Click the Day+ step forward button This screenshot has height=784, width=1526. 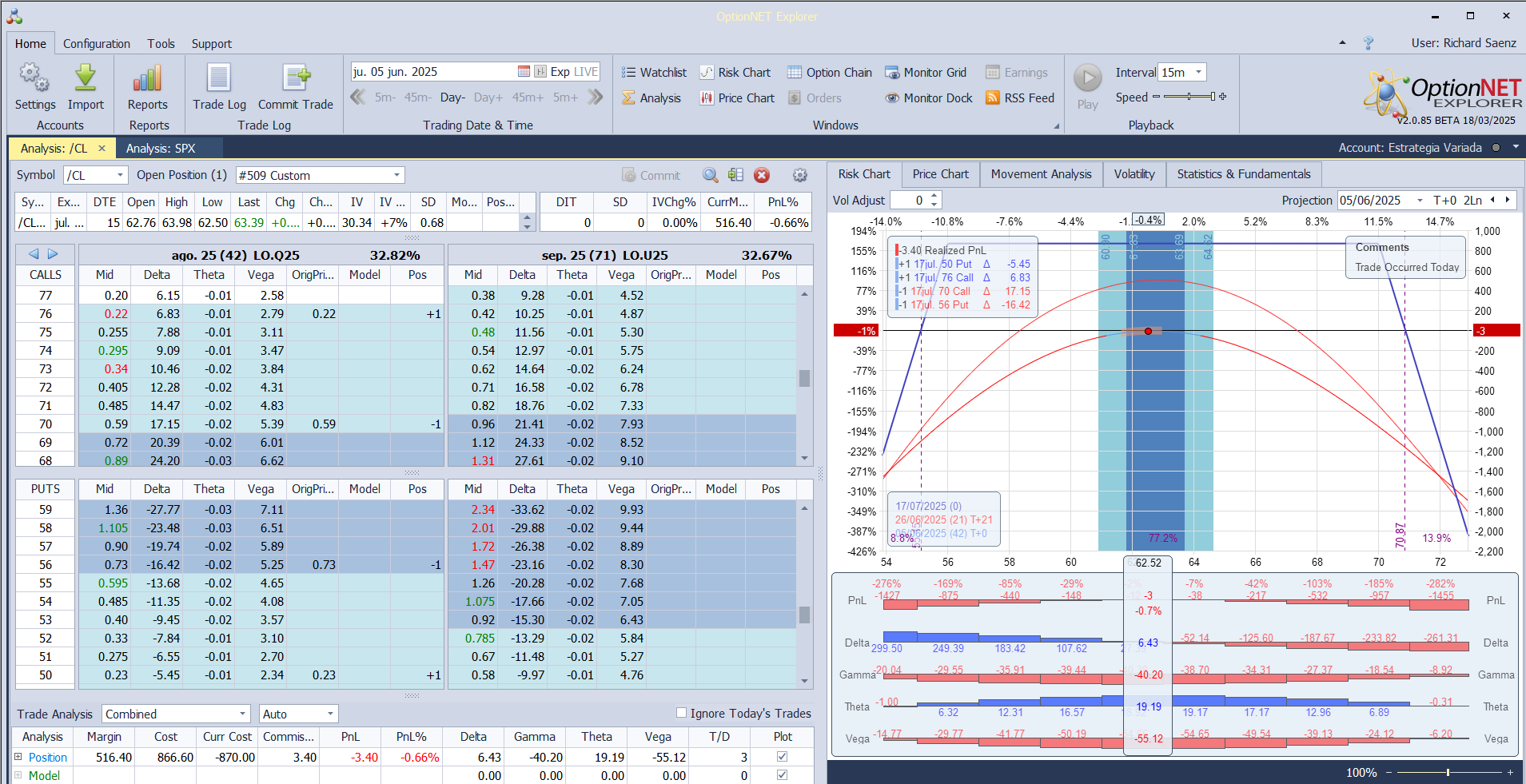(488, 98)
